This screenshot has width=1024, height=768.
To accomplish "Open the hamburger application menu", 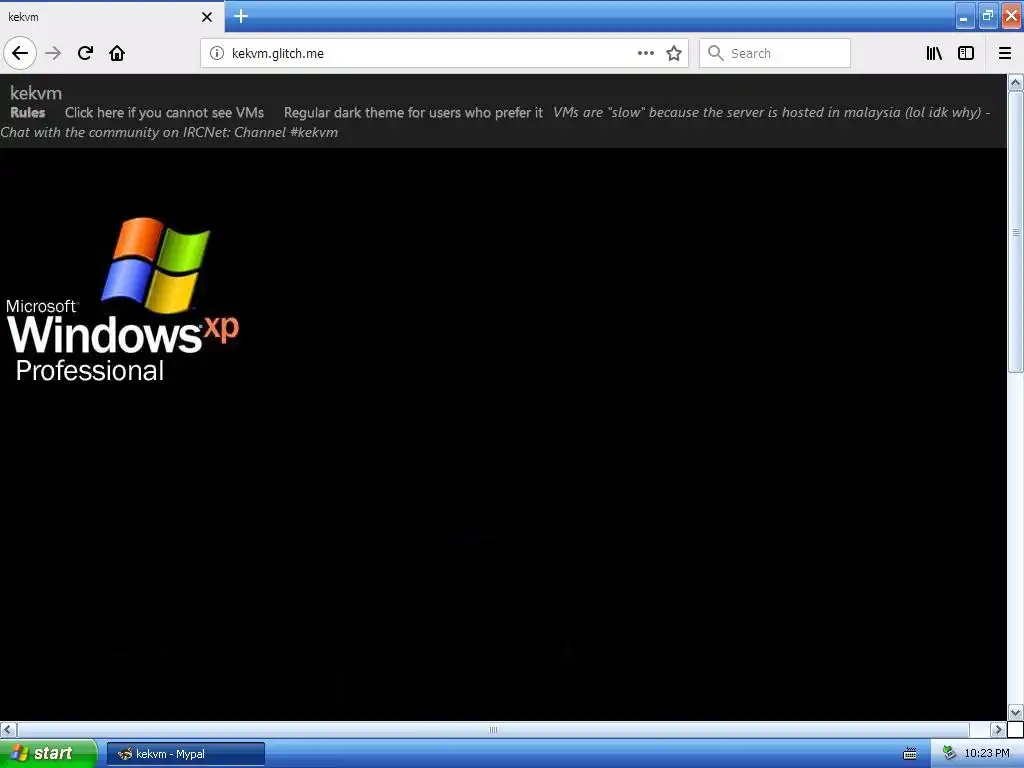I will coord(1005,53).
